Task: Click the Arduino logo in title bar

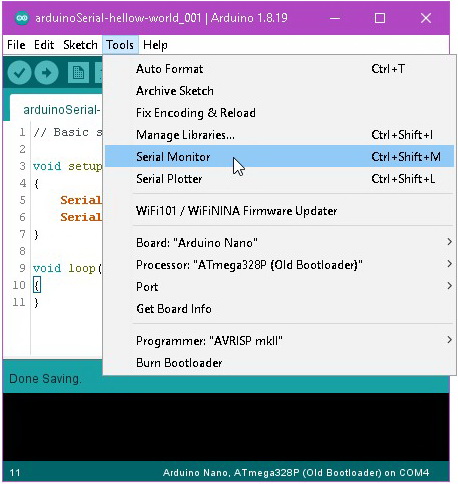Action: point(22,18)
